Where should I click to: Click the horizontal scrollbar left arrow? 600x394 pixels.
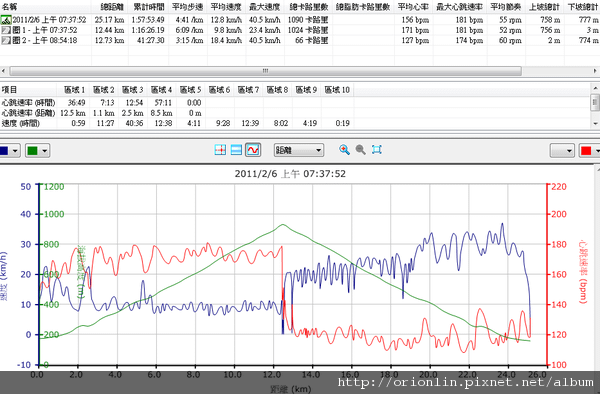(3, 71)
